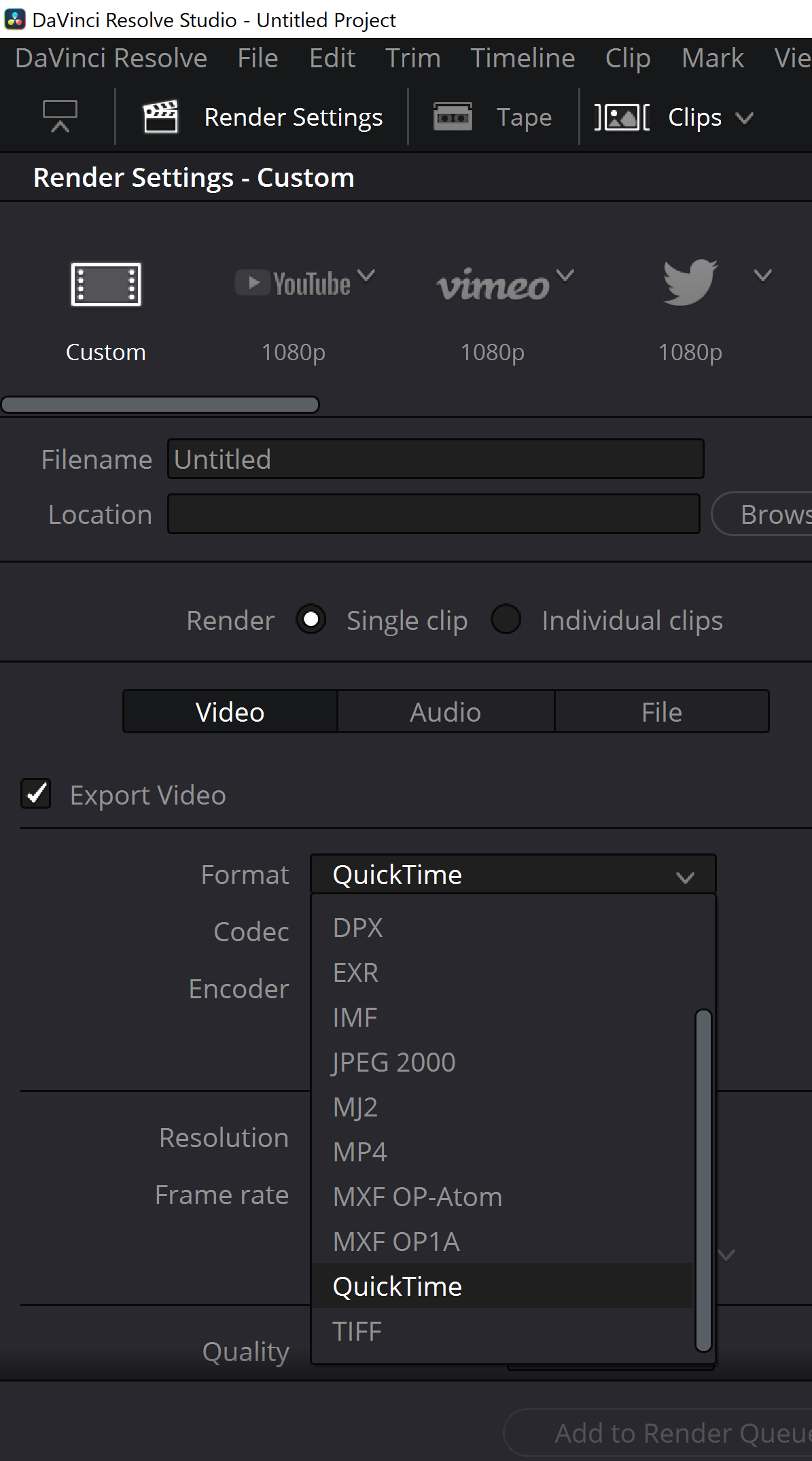Click the Render Settings clapperboard icon
This screenshot has height=1461, width=812.
[x=160, y=117]
